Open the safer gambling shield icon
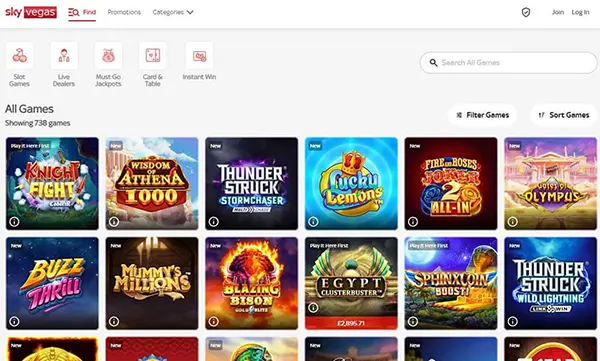This screenshot has width=600, height=361. (526, 12)
